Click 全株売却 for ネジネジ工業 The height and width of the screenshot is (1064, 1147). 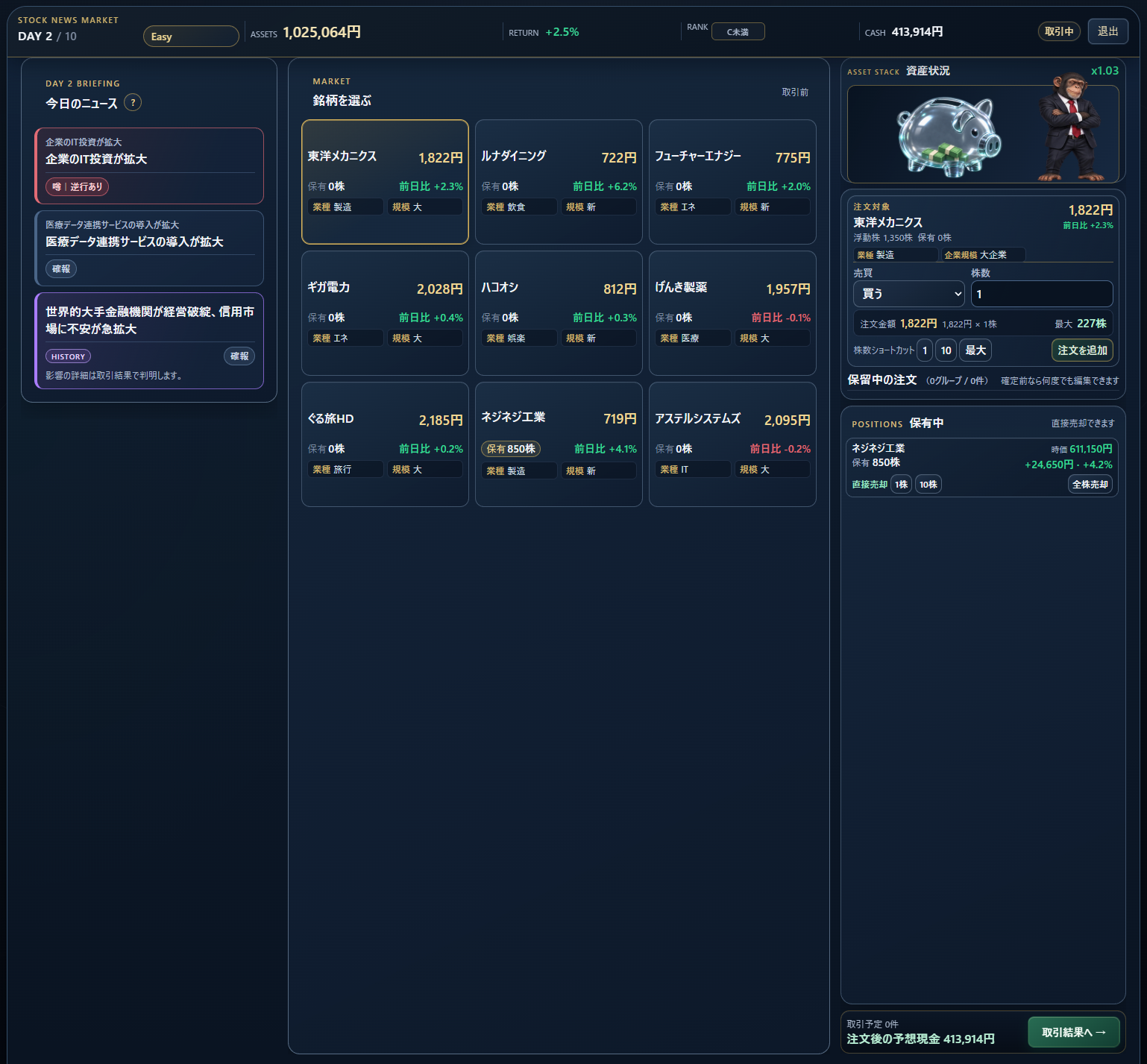click(1090, 485)
